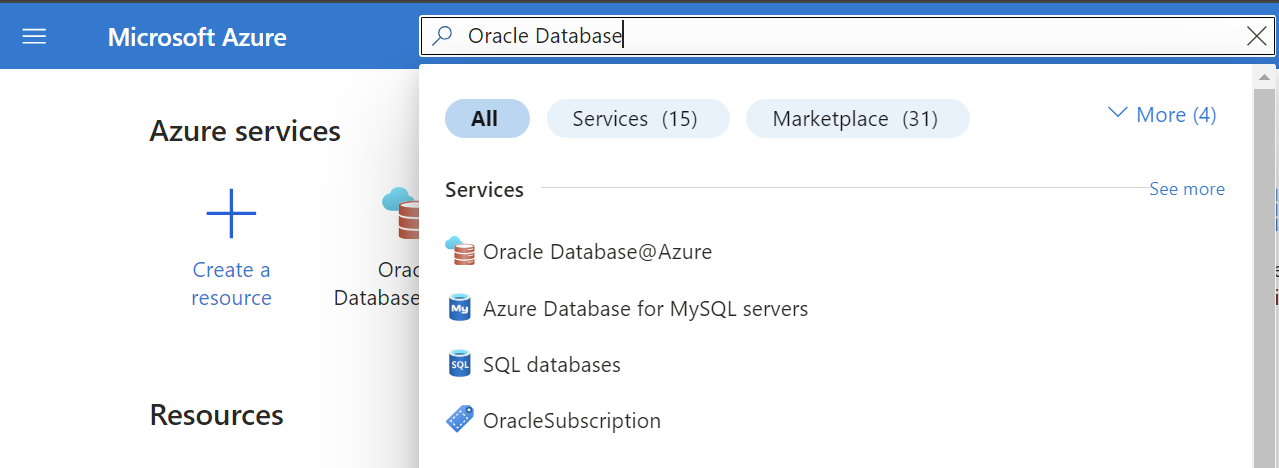Filter results by Marketplace (31)

(857, 119)
